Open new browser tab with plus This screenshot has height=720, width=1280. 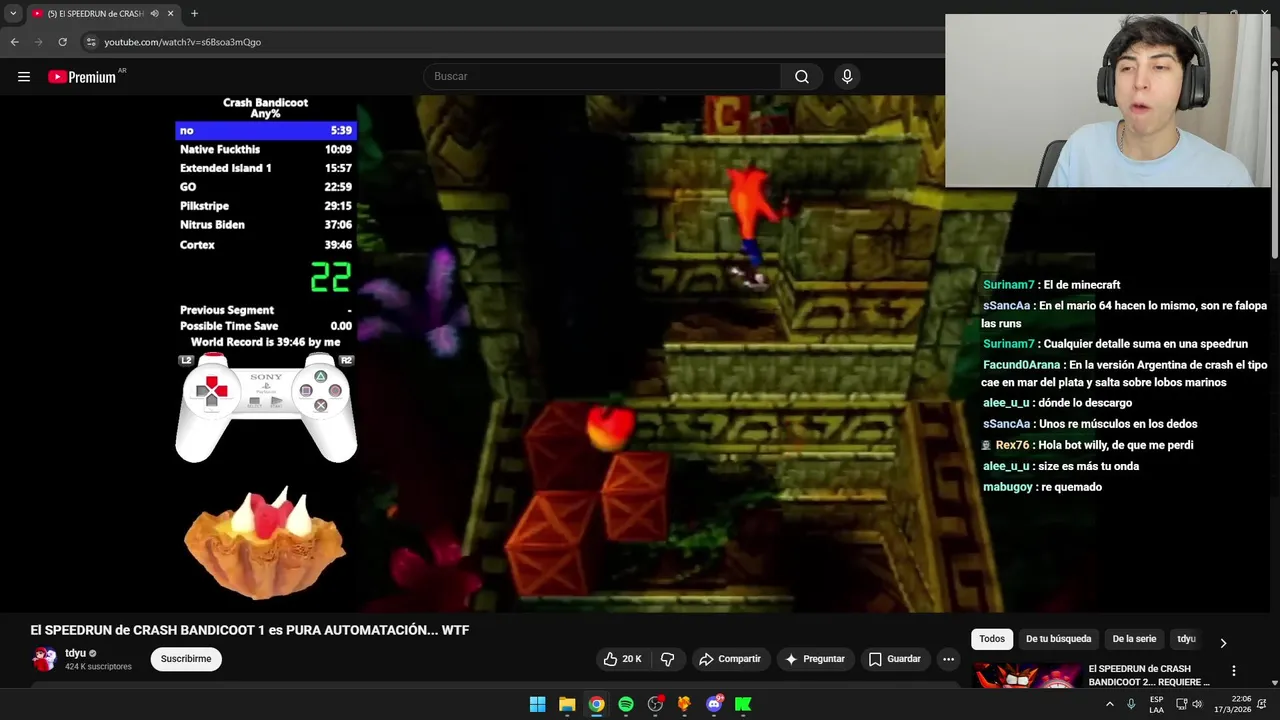pyautogui.click(x=194, y=14)
